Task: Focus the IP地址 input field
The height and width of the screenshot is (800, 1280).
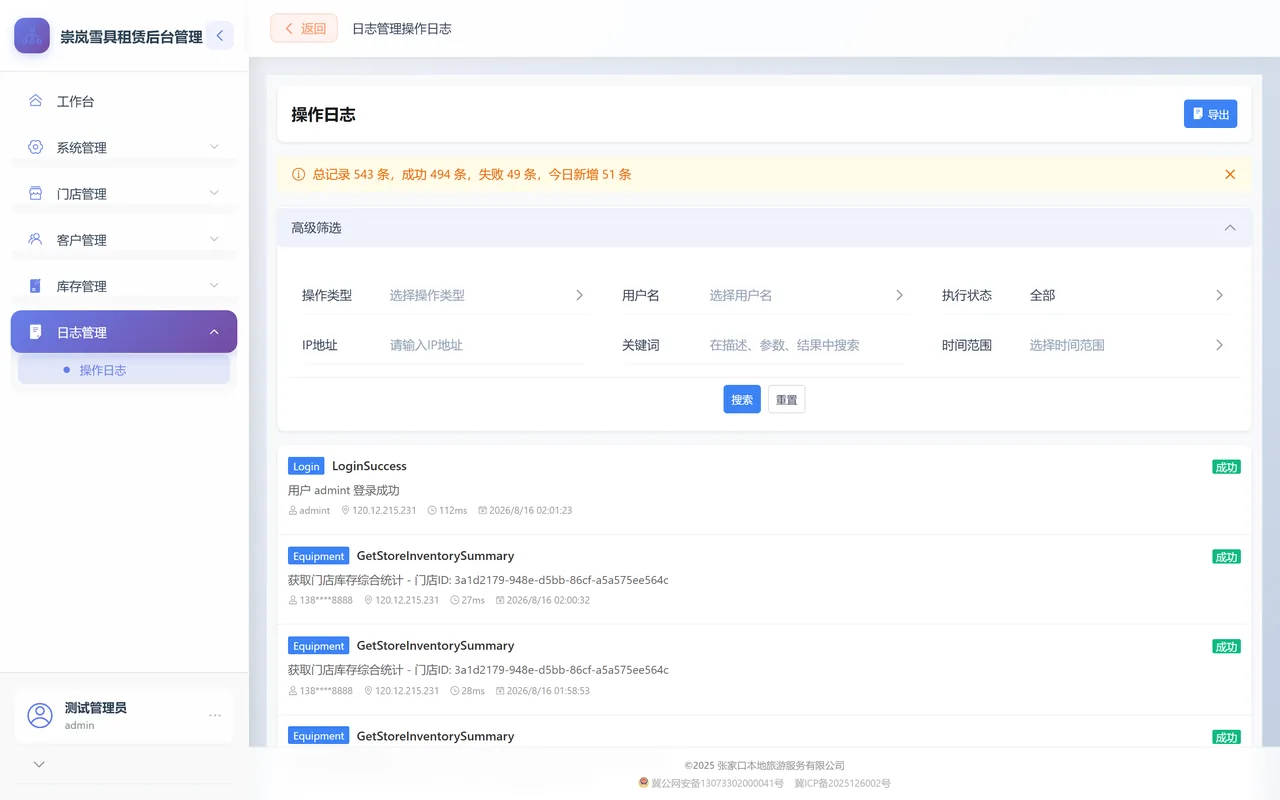Action: click(x=487, y=345)
